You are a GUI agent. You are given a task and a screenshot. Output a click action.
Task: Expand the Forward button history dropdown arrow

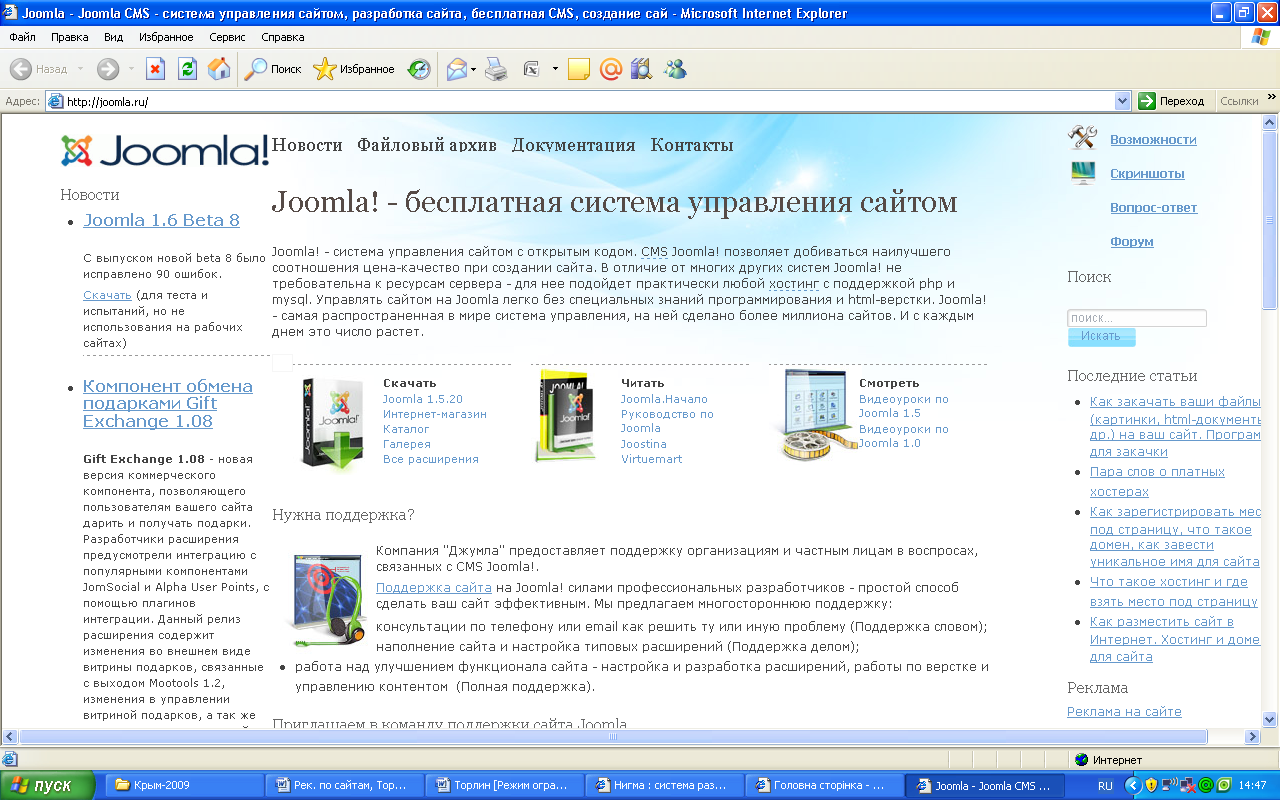point(129,69)
